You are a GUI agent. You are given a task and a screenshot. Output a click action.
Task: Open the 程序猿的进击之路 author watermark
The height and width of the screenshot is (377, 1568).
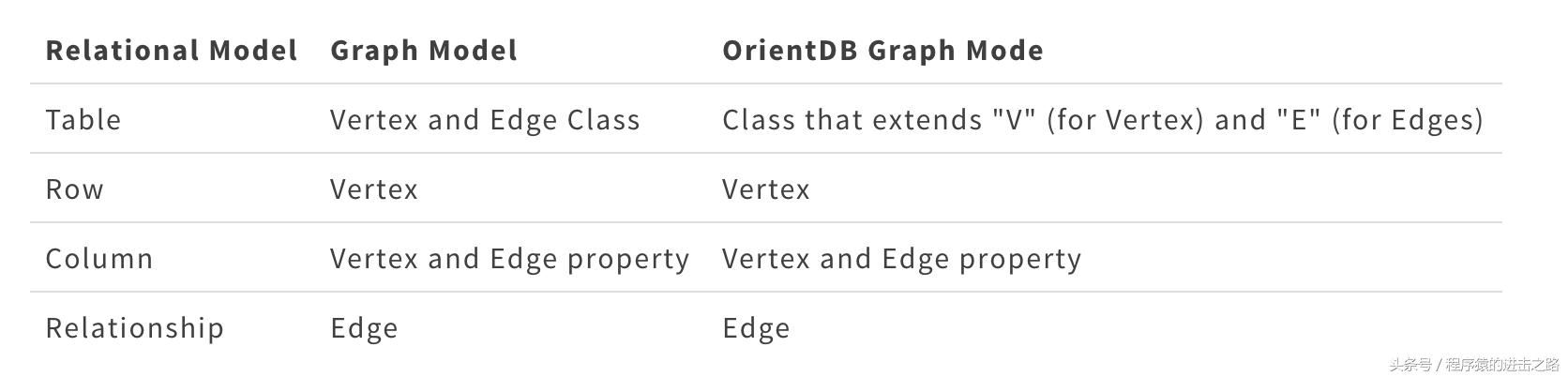point(1501,365)
